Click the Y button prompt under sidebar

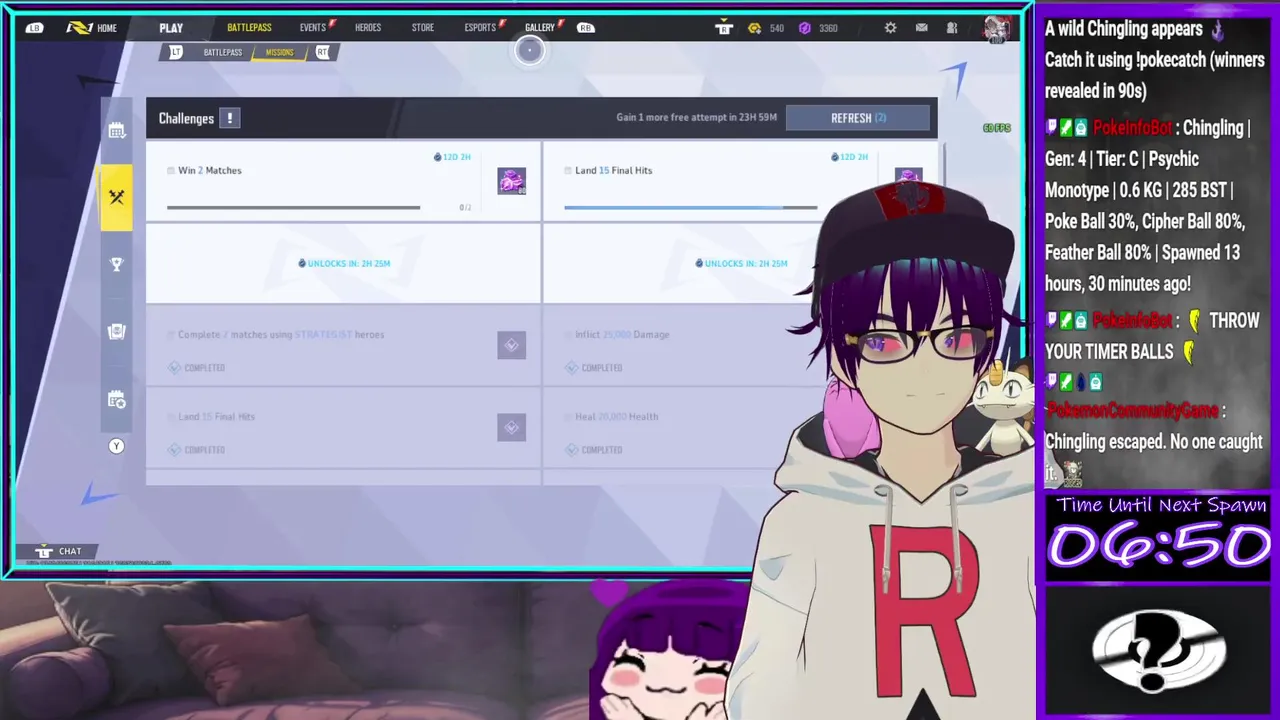pos(116,446)
